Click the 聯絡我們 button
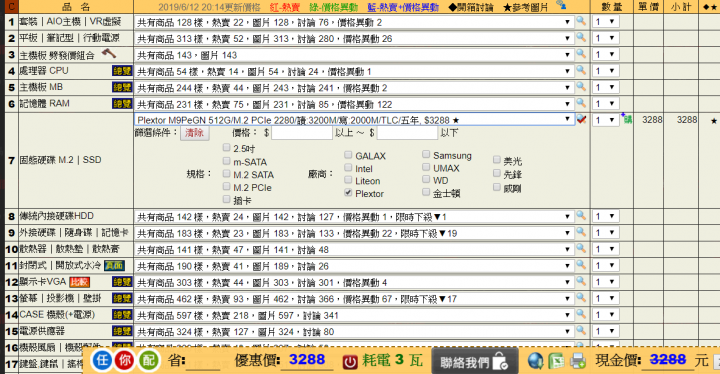Image resolution: width=720 pixels, height=374 pixels. pos(475,362)
